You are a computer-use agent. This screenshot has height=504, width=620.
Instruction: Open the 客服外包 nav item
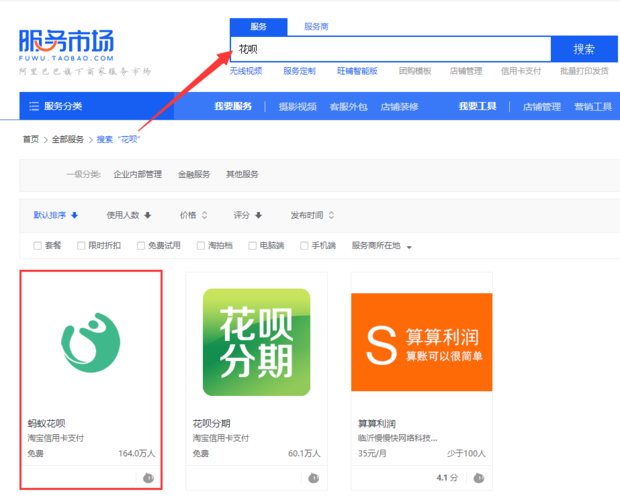point(349,106)
